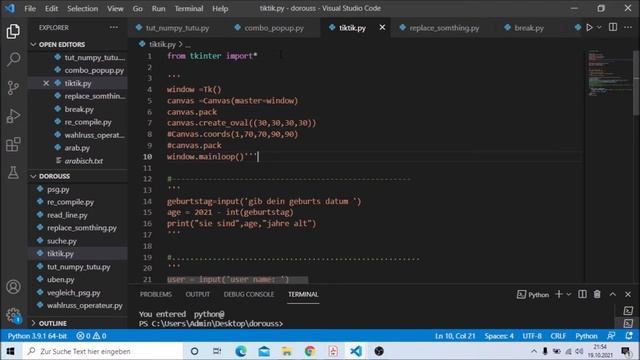Show the Output panel tab
Viewport: 640px width, 360px height.
198,294
